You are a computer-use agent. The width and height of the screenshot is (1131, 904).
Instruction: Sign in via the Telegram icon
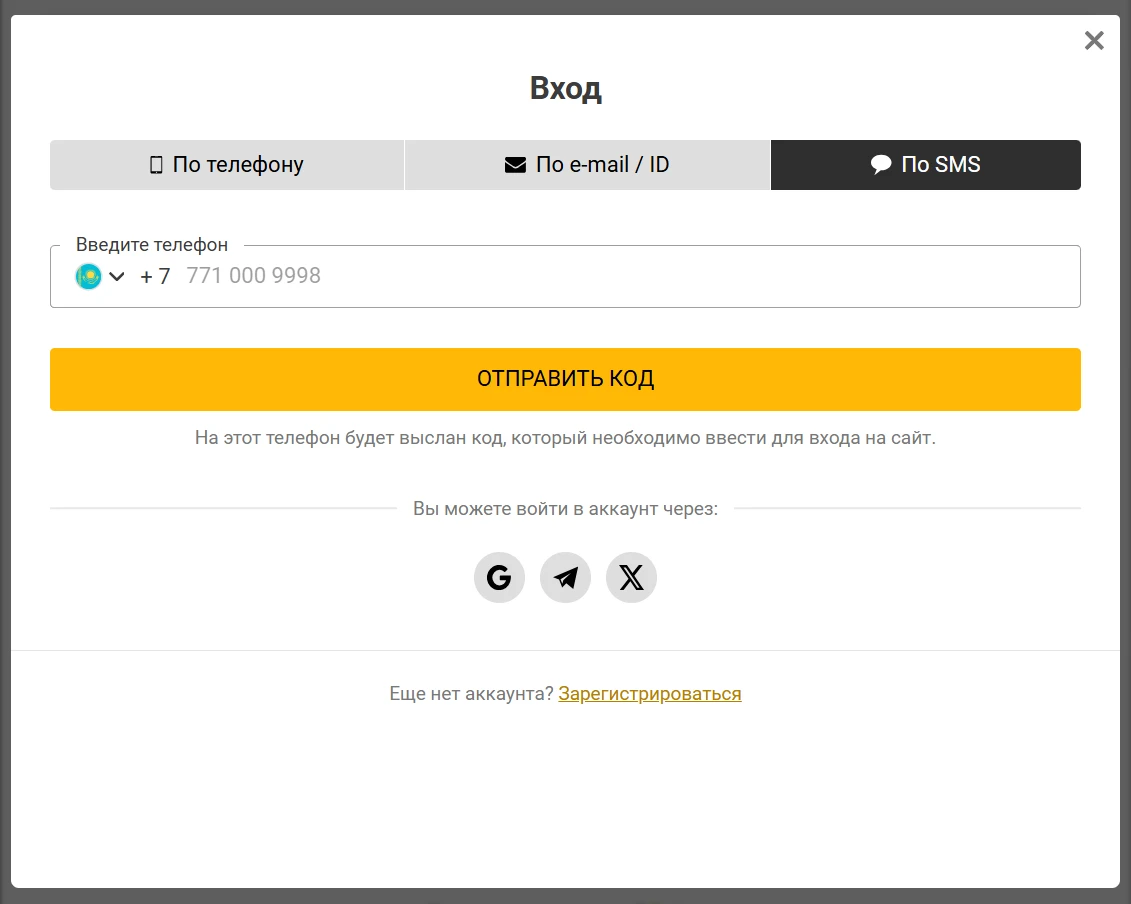[x=566, y=577]
